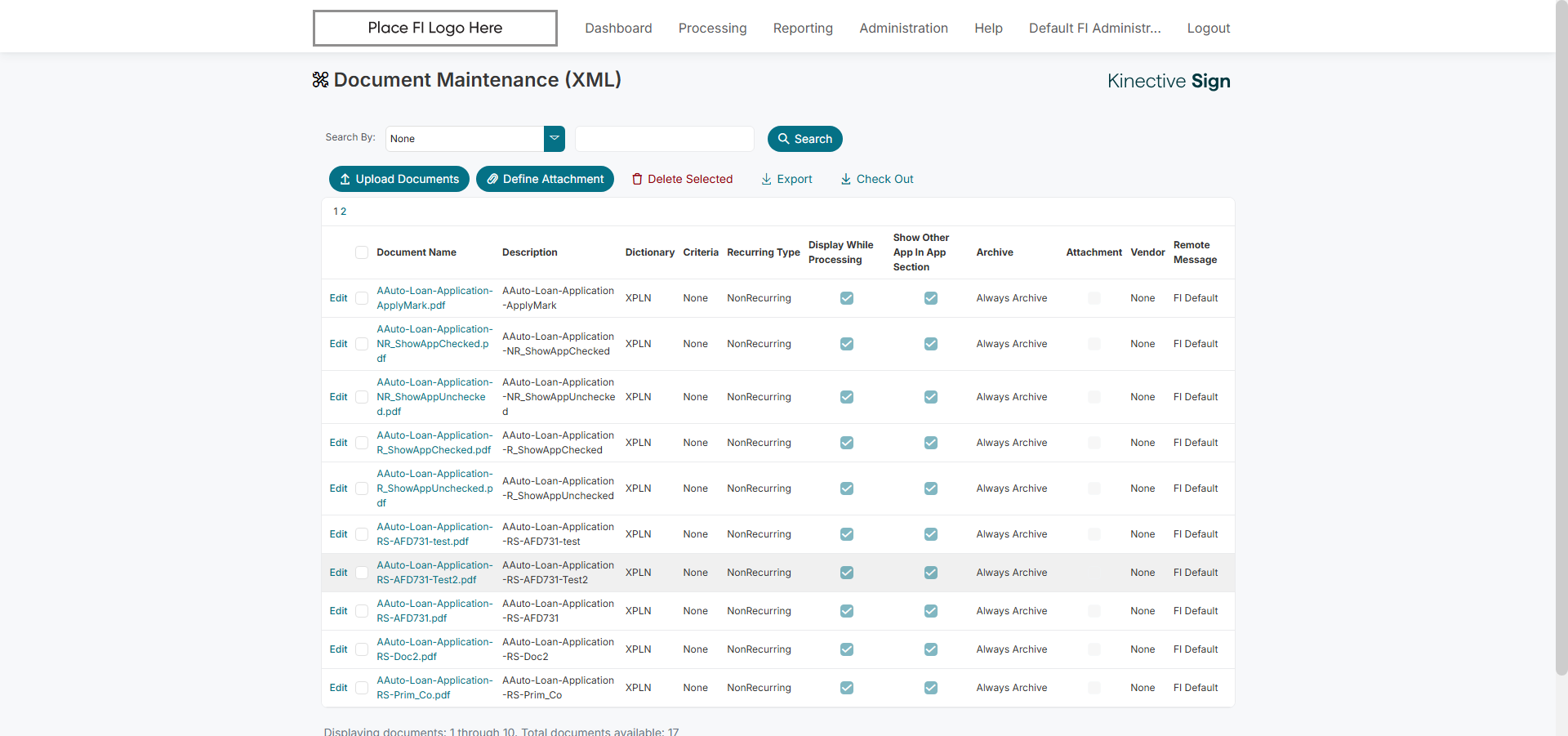Tick row checkbox for AAuto-Loan-Application-RS-Doc2.pdf
1568x736 pixels.
click(x=362, y=649)
